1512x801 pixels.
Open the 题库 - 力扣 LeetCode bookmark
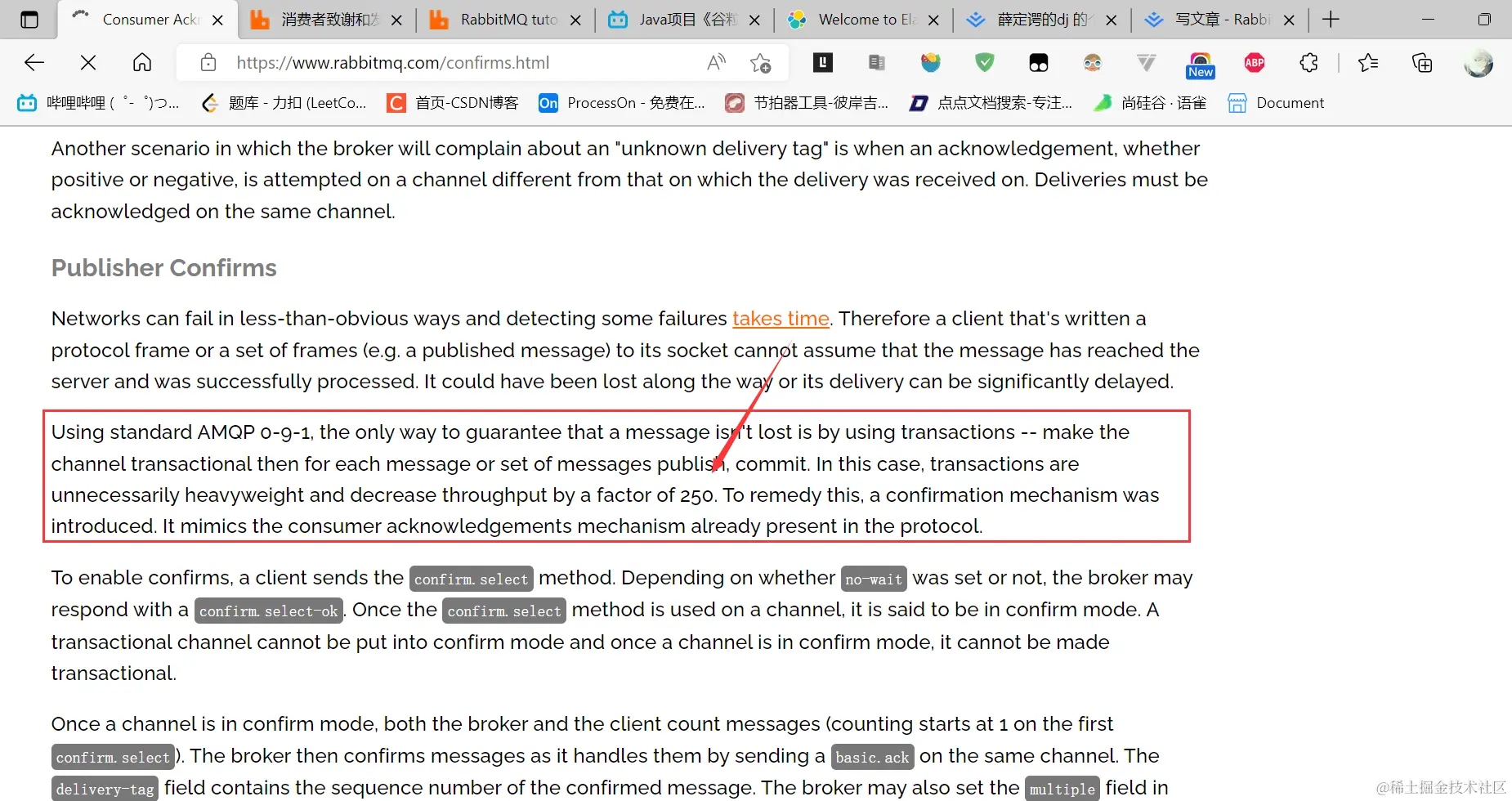pyautogui.click(x=284, y=103)
